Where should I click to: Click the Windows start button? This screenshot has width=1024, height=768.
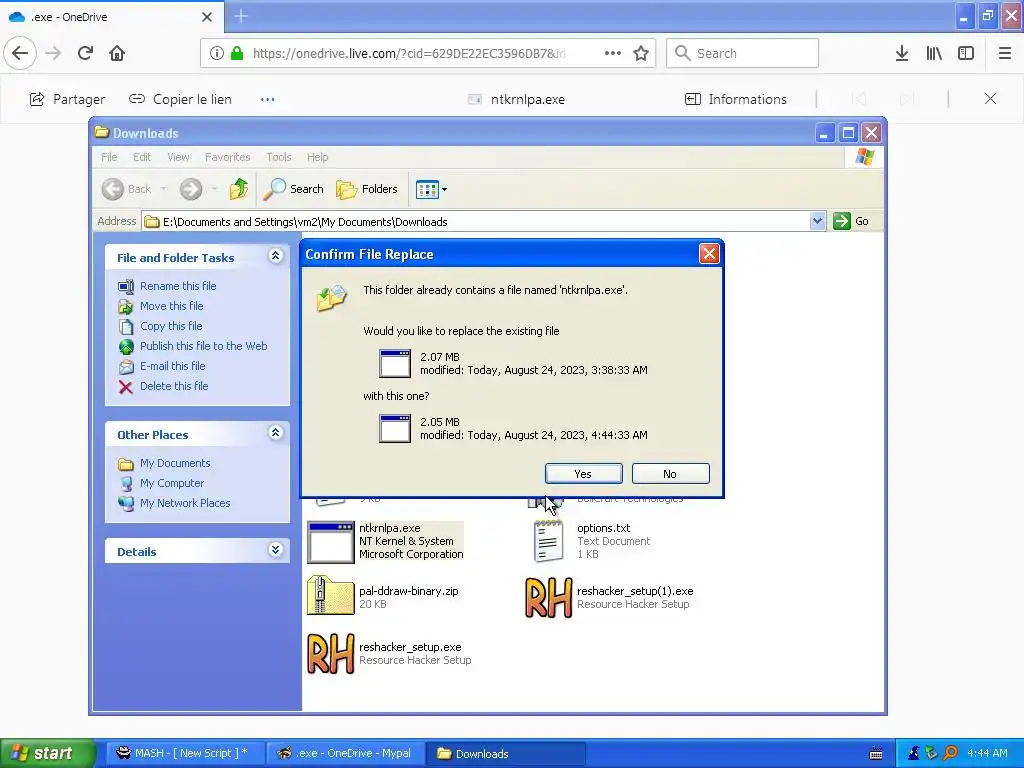pyautogui.click(x=47, y=753)
